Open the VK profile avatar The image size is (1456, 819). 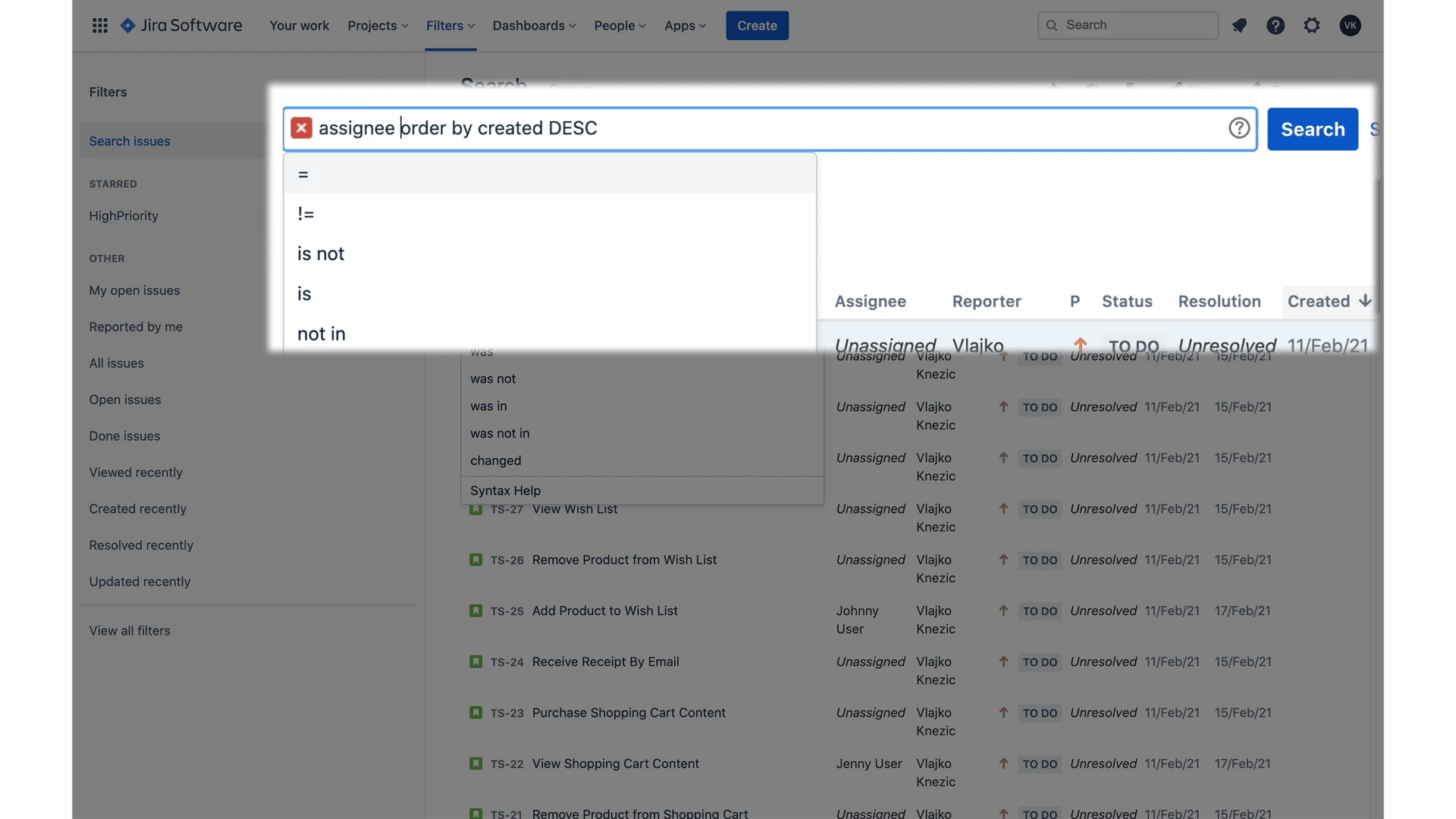1350,25
